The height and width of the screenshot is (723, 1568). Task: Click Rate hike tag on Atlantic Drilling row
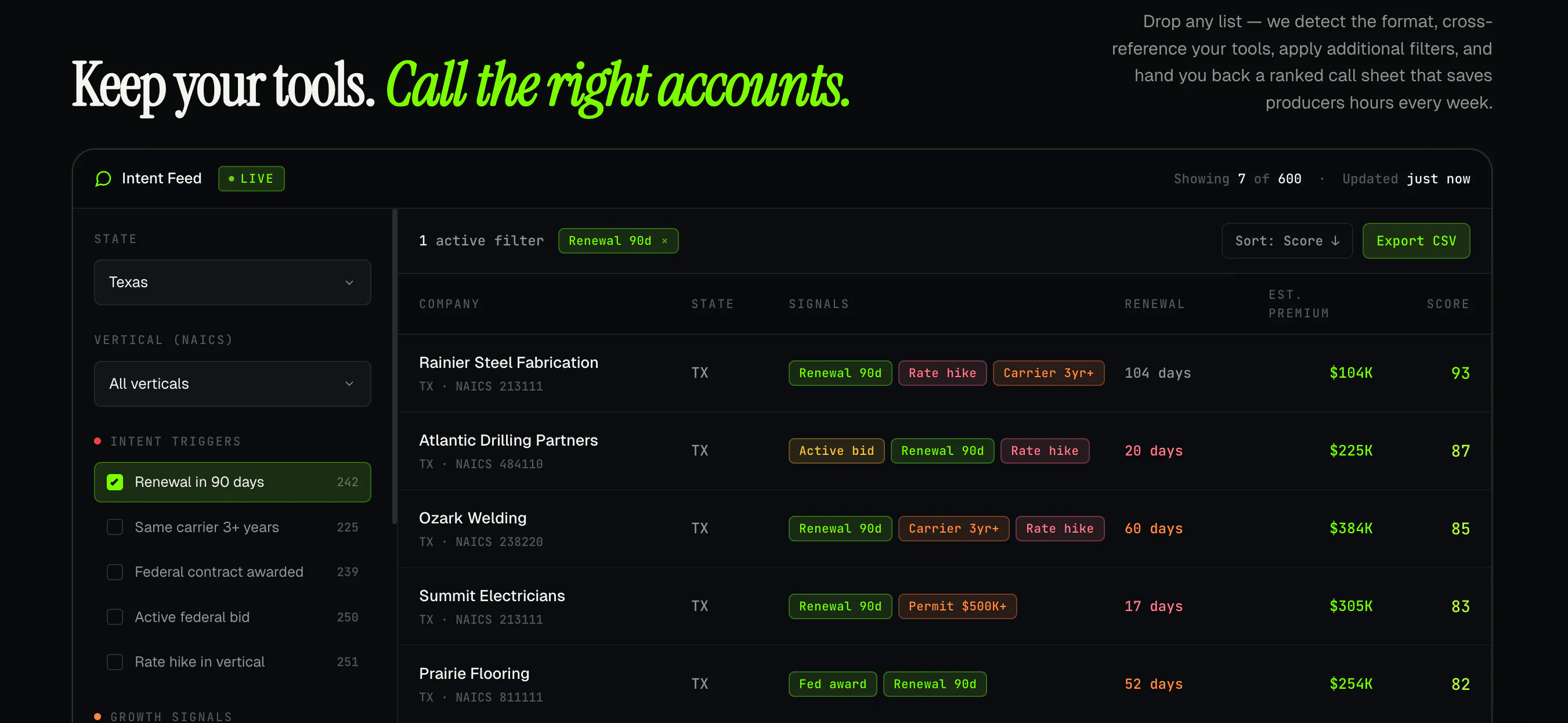[x=1045, y=451]
